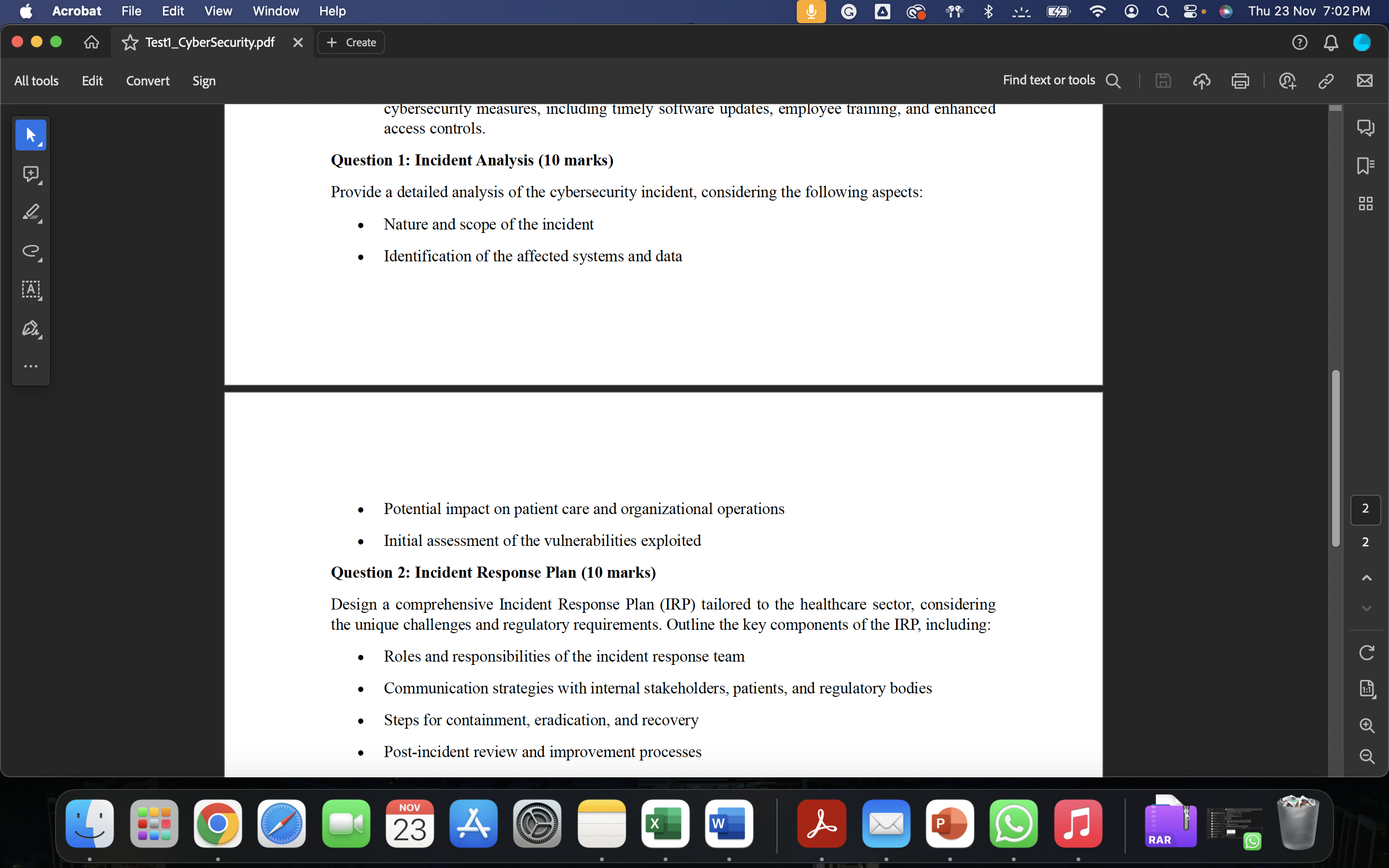Viewport: 1389px width, 868px height.
Task: Go to next page with down arrow
Action: click(x=1367, y=608)
